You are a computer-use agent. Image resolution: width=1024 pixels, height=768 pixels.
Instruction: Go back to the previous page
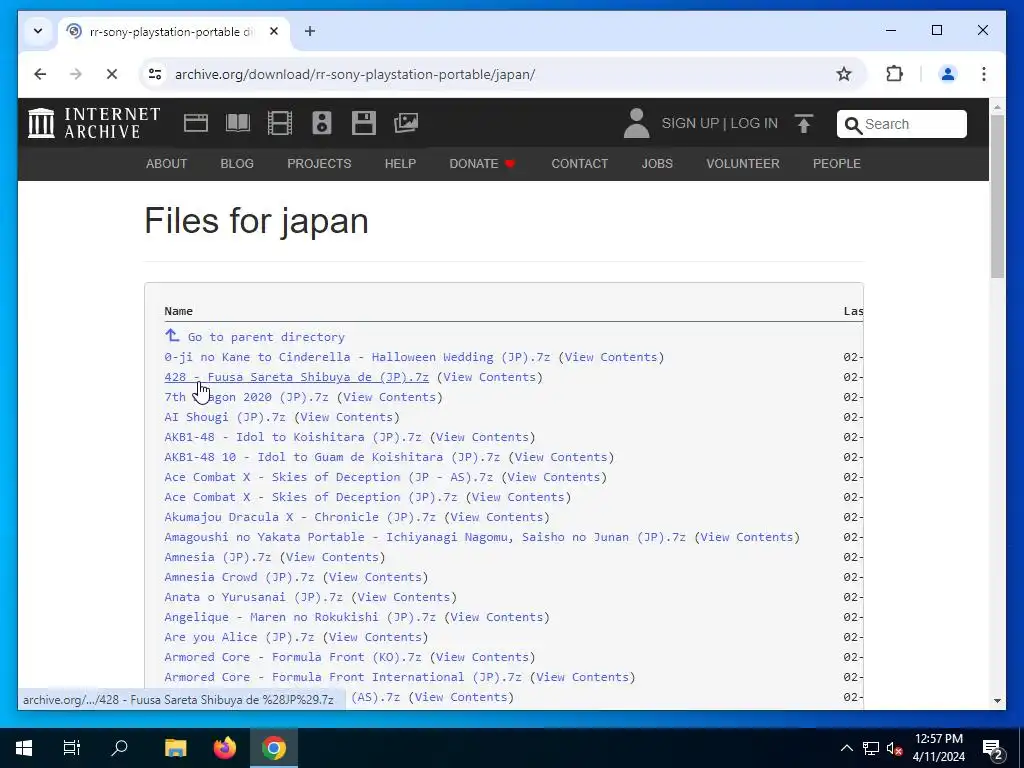(40, 74)
